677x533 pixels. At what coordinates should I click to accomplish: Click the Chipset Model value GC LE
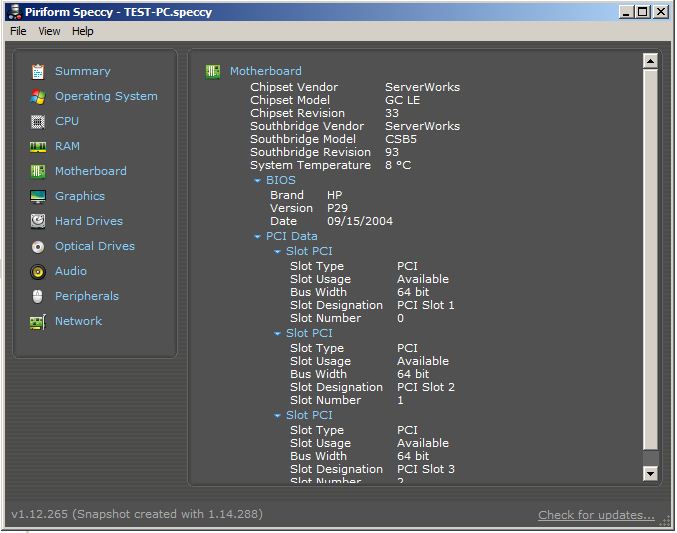402,100
